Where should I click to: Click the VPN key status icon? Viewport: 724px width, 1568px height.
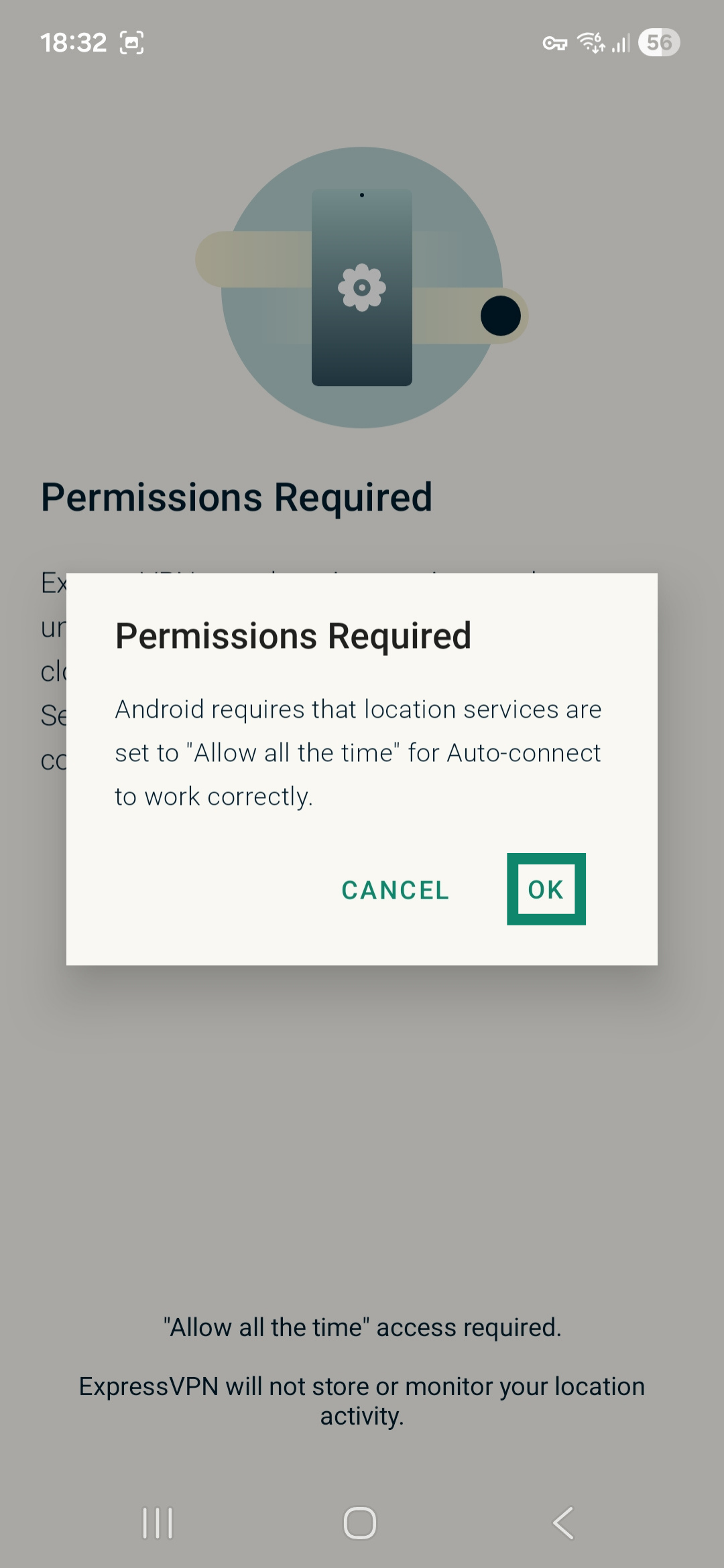coord(554,44)
